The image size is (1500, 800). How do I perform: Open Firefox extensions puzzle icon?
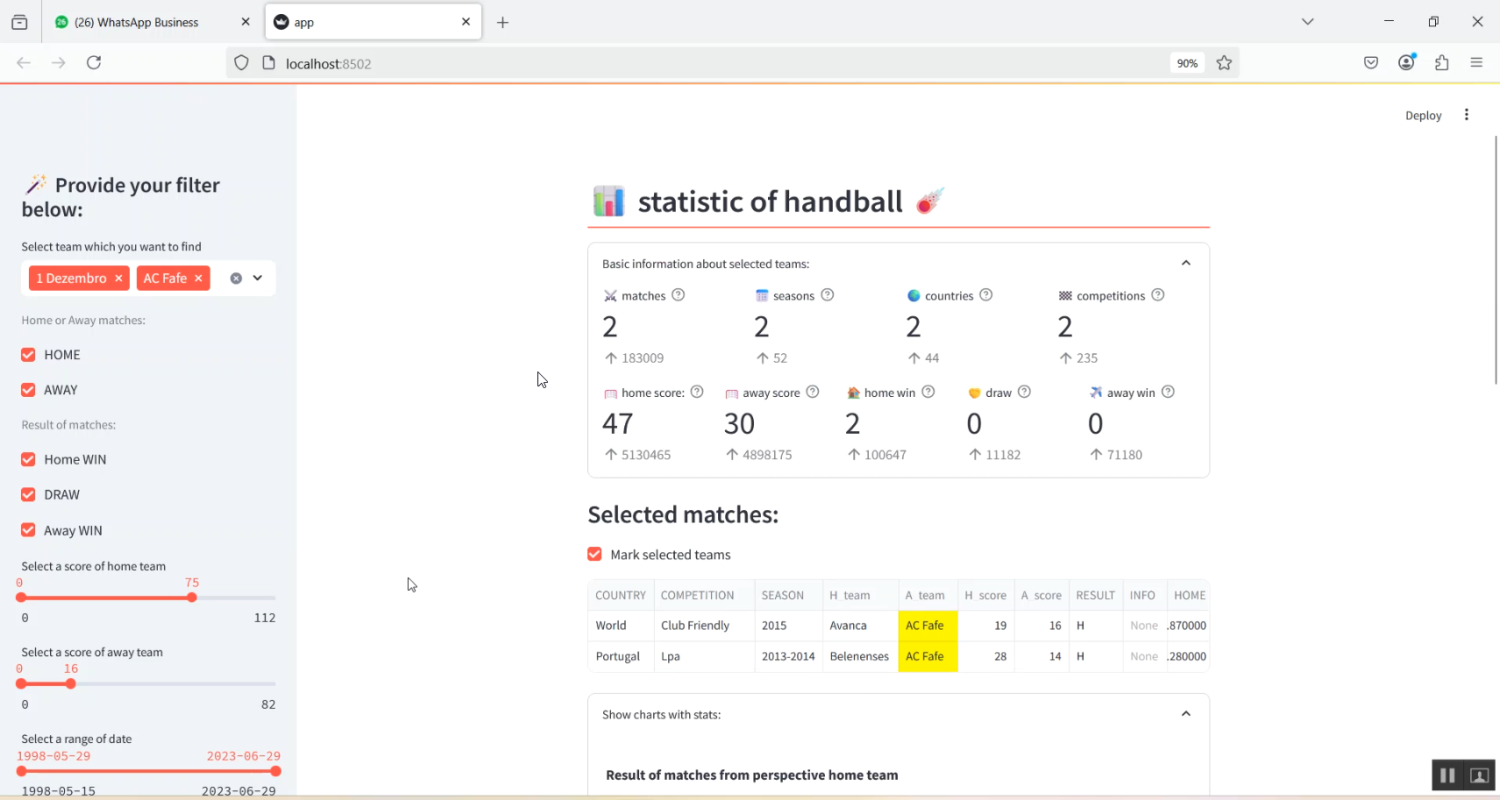click(x=1441, y=63)
